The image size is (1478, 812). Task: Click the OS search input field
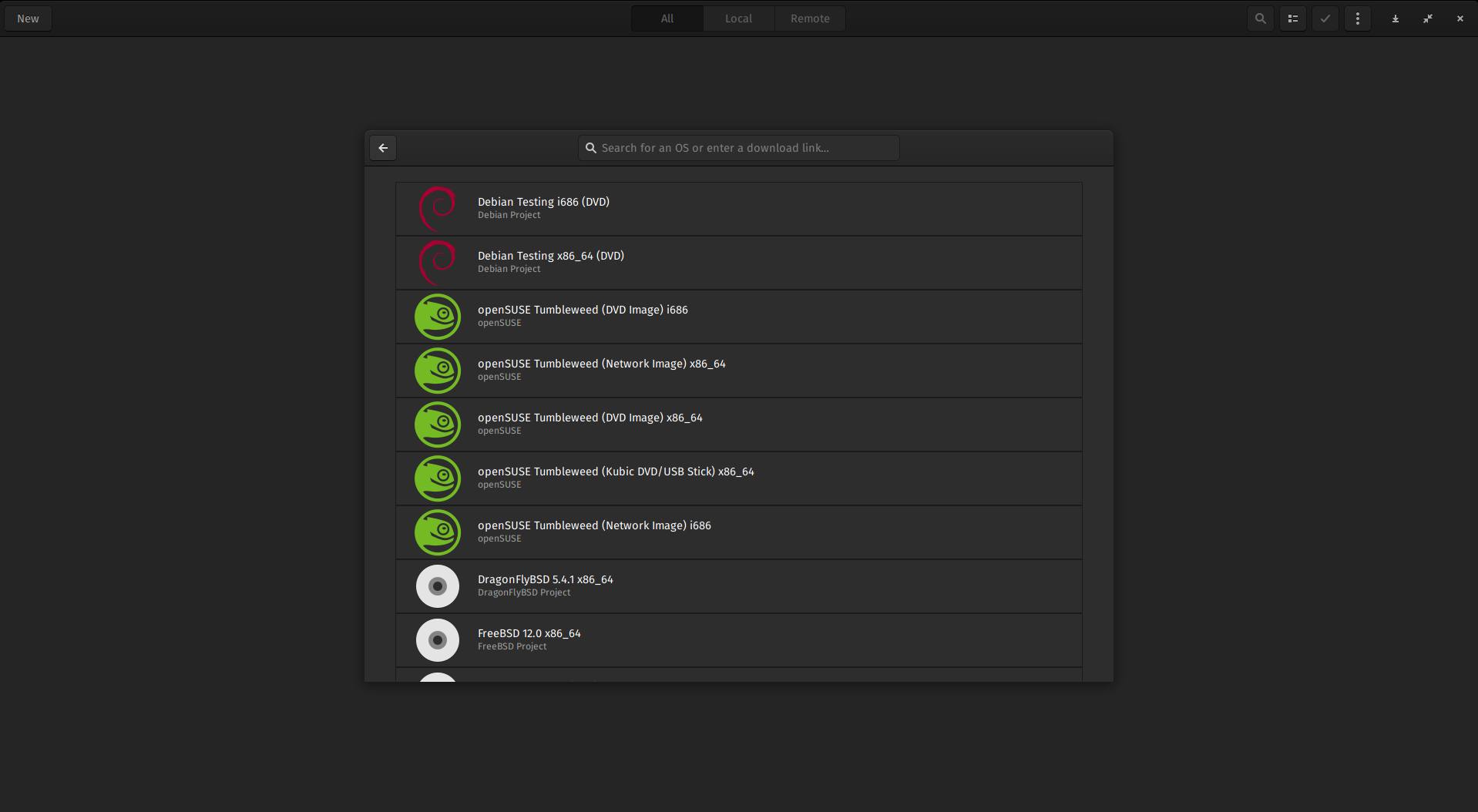[738, 148]
